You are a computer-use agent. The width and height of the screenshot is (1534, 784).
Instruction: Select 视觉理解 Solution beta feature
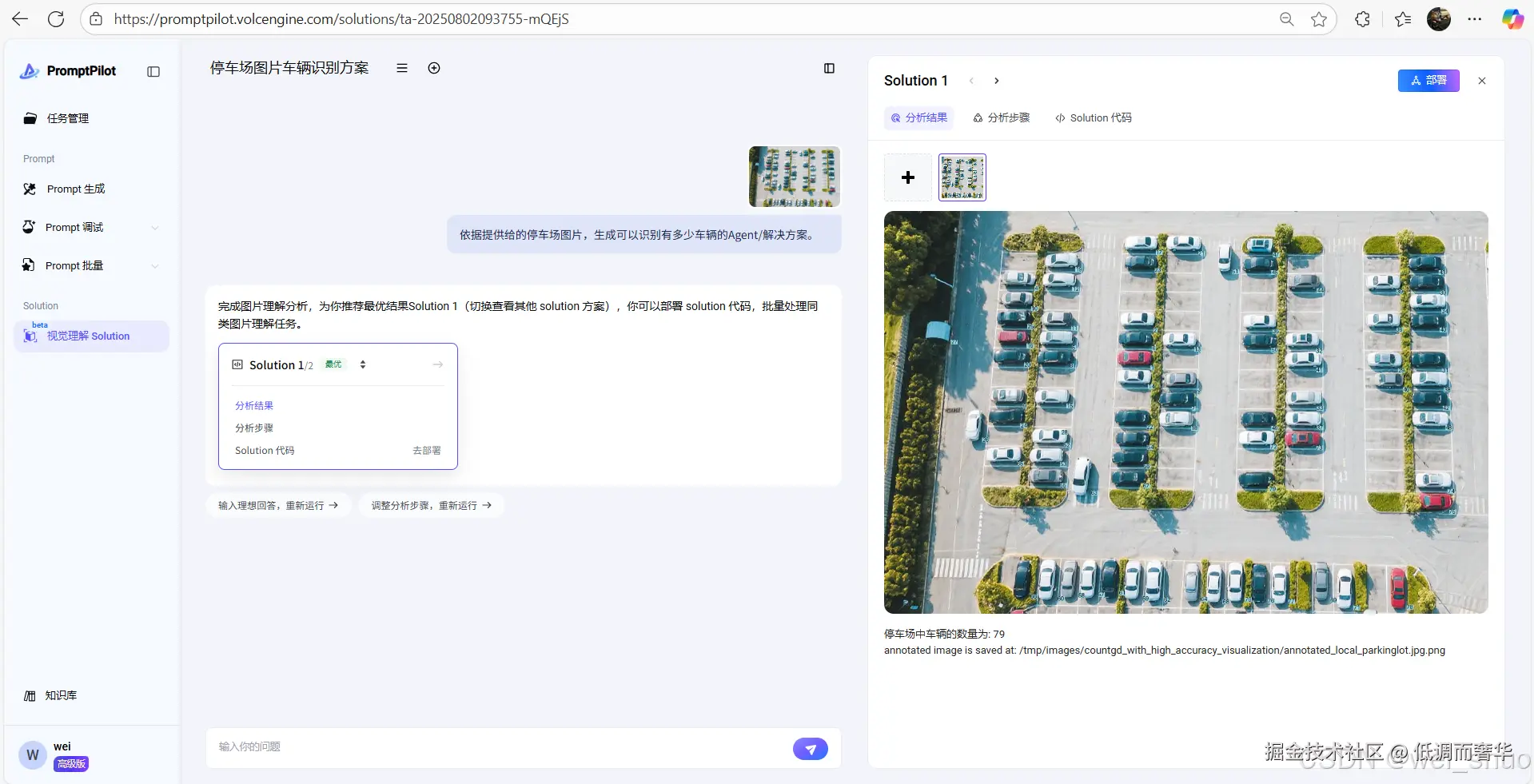(88, 336)
